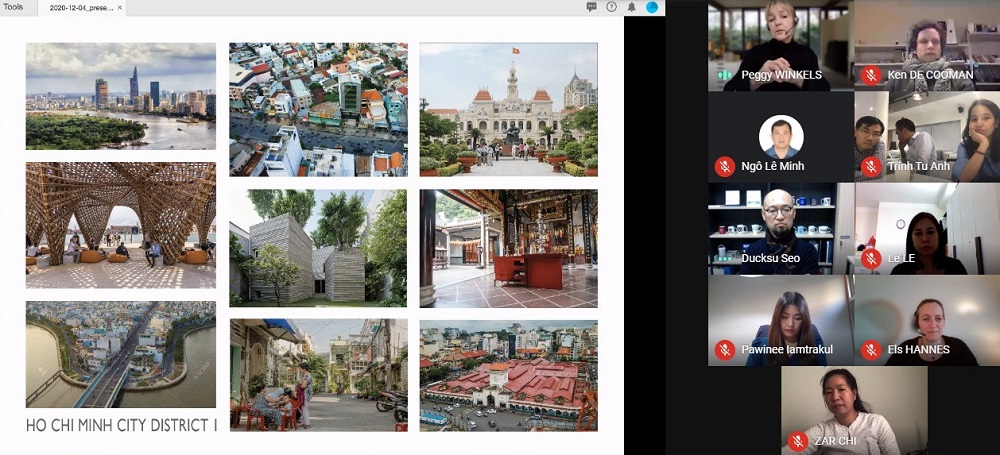Close the 2020-12-04 presentation tab
This screenshot has width=1000, height=455.
[120, 7]
